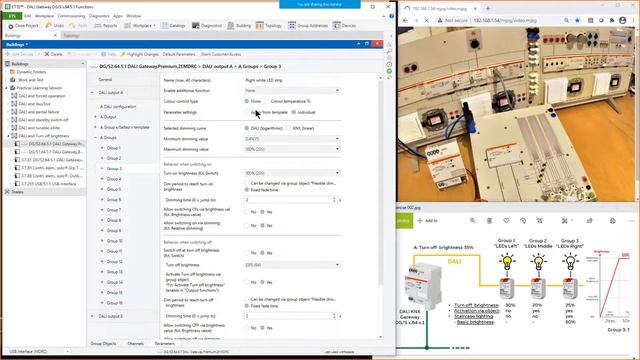Screen dimensions: 640x360
Task: Select Group 4 in parameter tree
Action: coord(114,179)
